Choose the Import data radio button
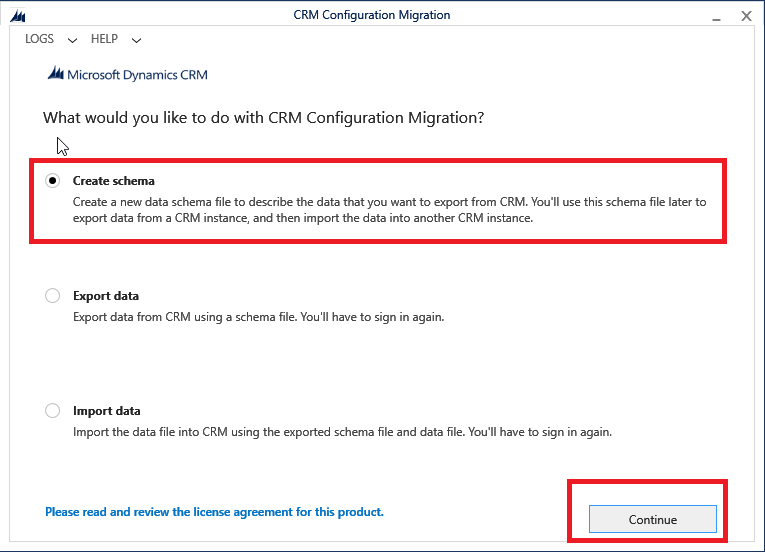The image size is (765, 552). pos(52,411)
